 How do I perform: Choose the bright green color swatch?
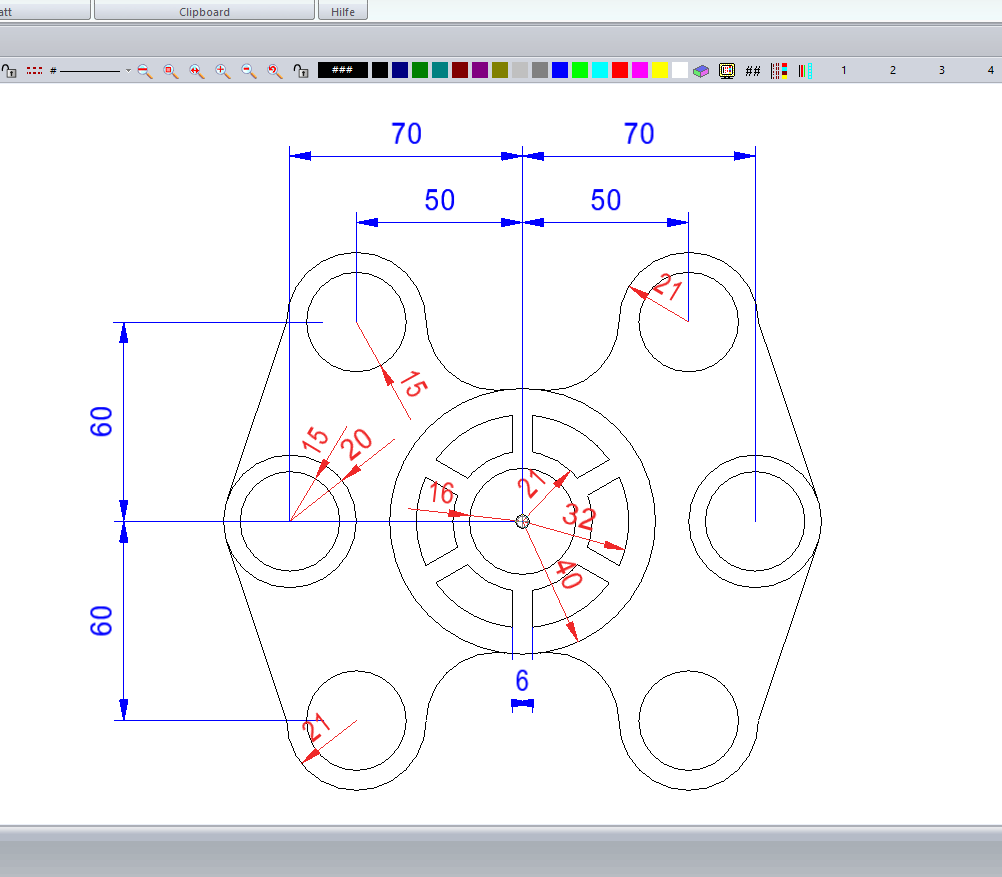pyautogui.click(x=580, y=70)
